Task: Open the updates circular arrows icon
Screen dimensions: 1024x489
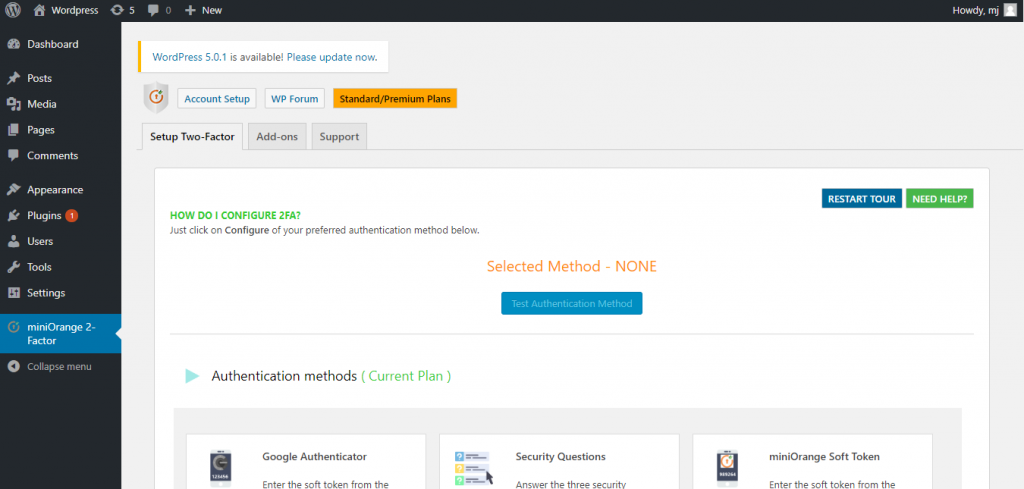Action: (x=117, y=10)
